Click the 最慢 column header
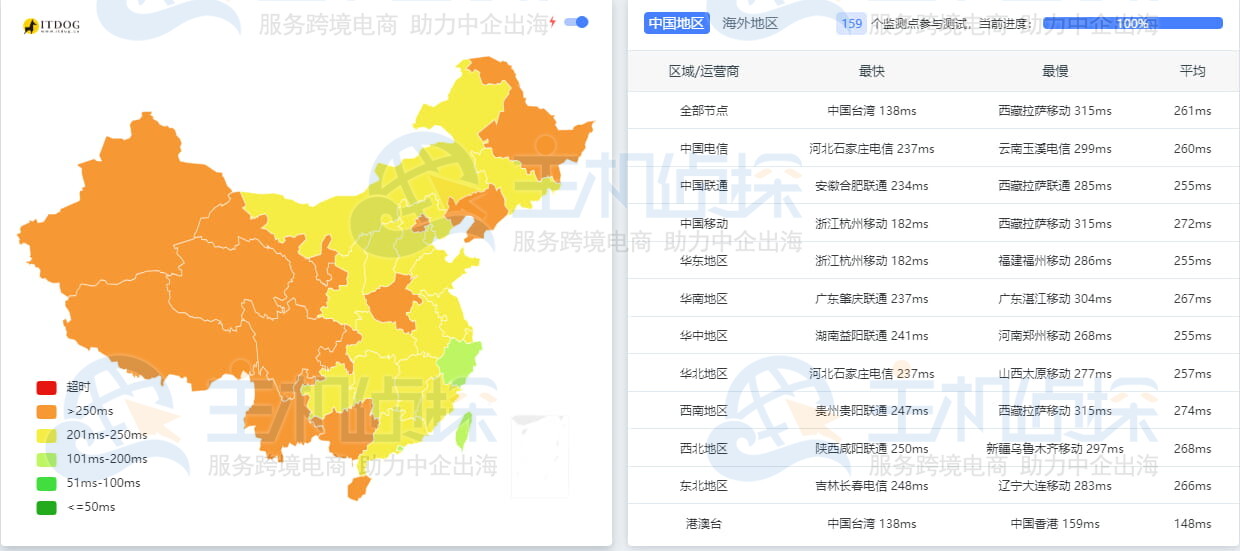Screen dimensions: 1240x551 pyautogui.click(x=1055, y=71)
